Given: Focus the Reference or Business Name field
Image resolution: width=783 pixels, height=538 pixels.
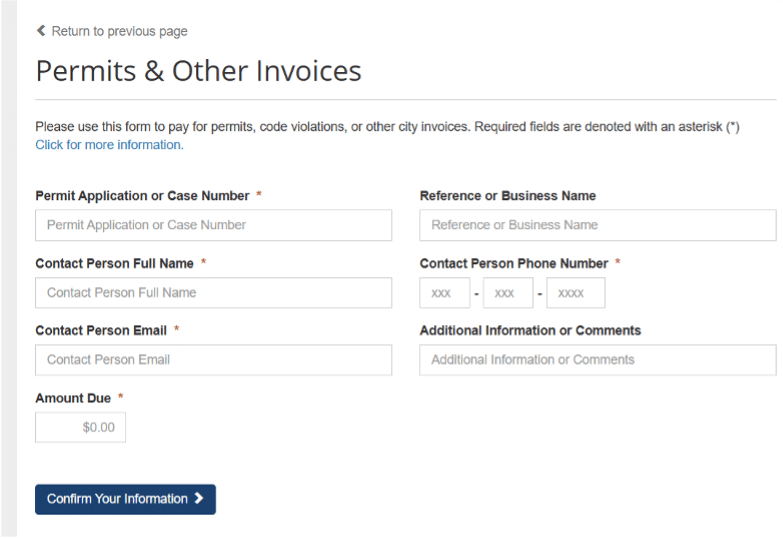Looking at the screenshot, I should pyautogui.click(x=598, y=225).
